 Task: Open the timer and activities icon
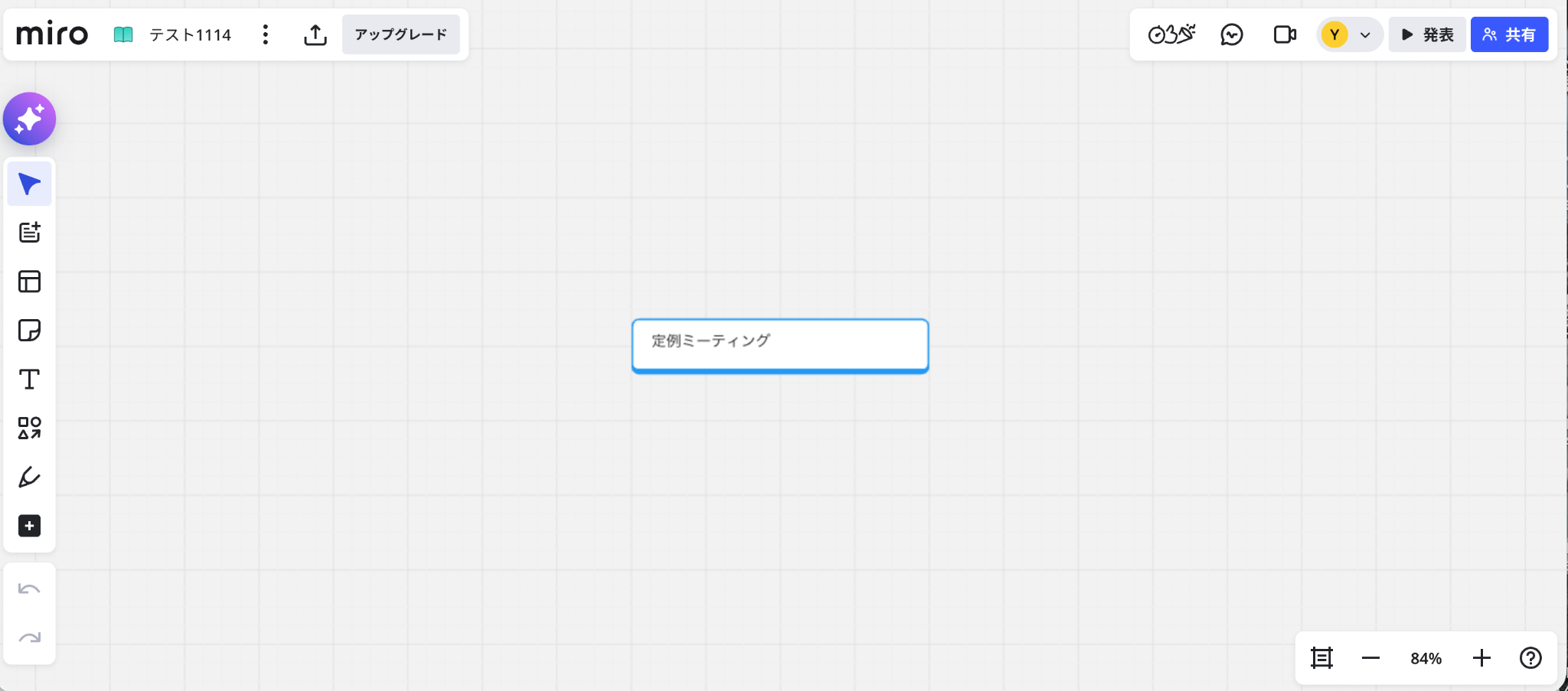(x=1171, y=34)
